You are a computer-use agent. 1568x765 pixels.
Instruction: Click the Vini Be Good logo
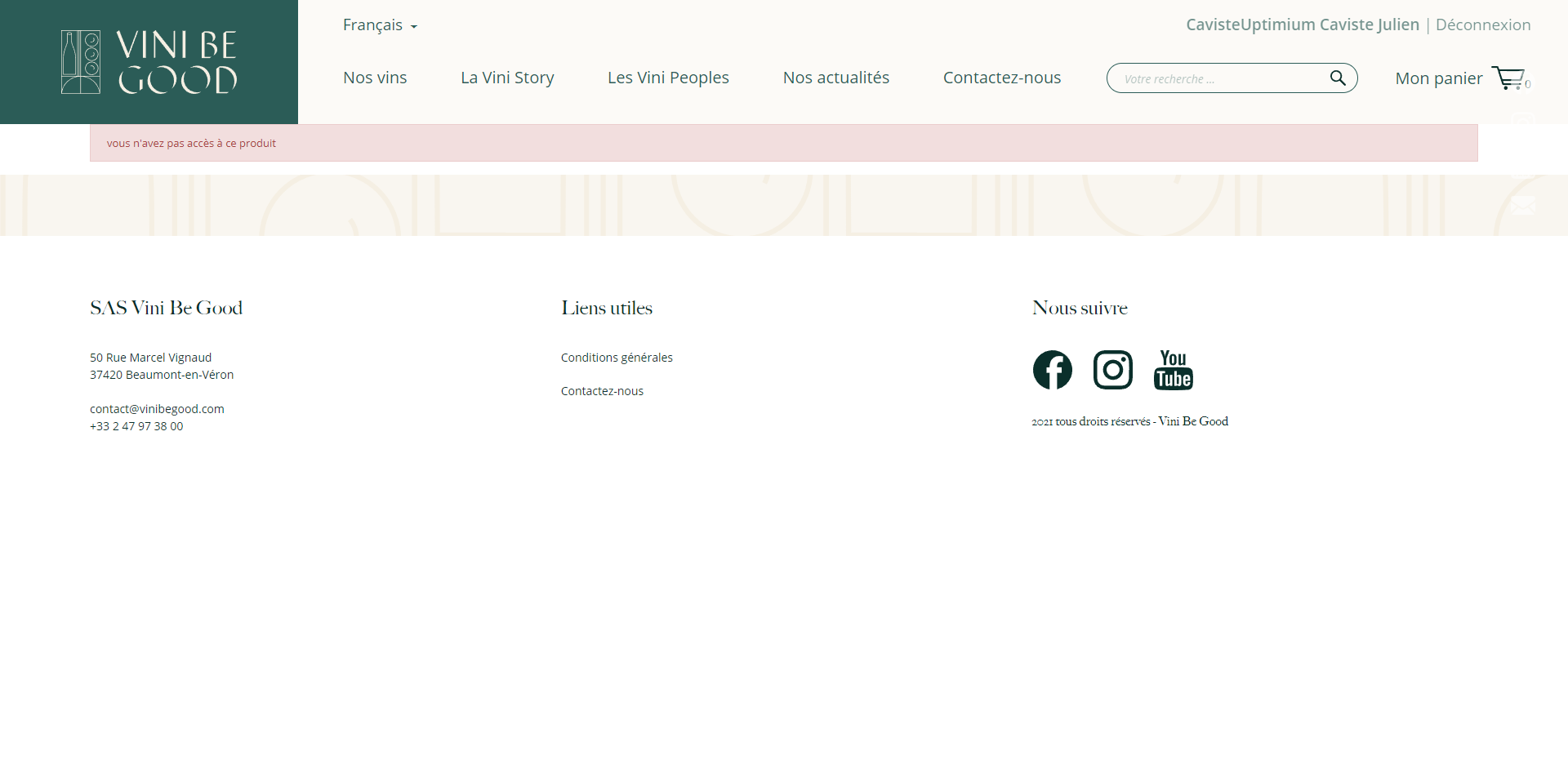149,62
